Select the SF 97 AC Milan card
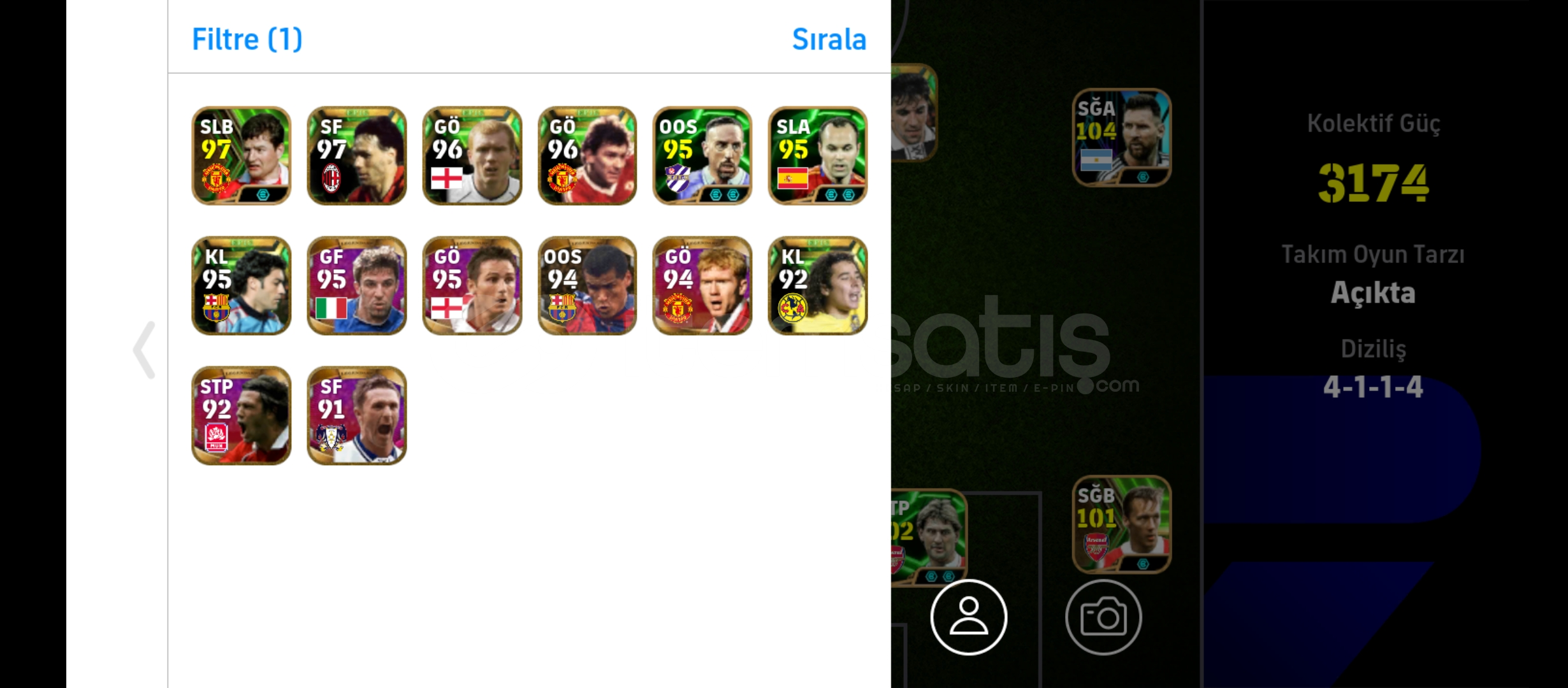1568x688 pixels. (356, 155)
